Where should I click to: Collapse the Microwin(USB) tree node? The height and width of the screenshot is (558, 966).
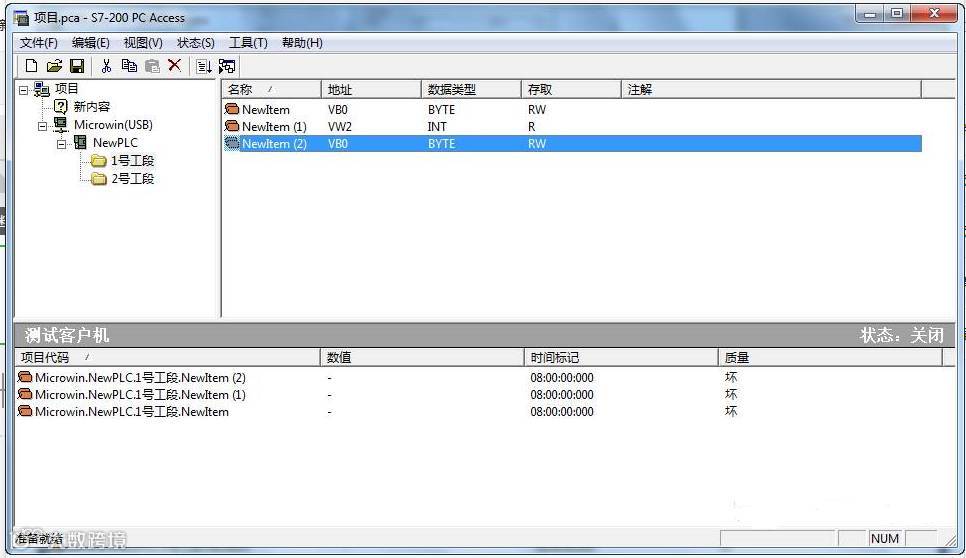[43, 126]
